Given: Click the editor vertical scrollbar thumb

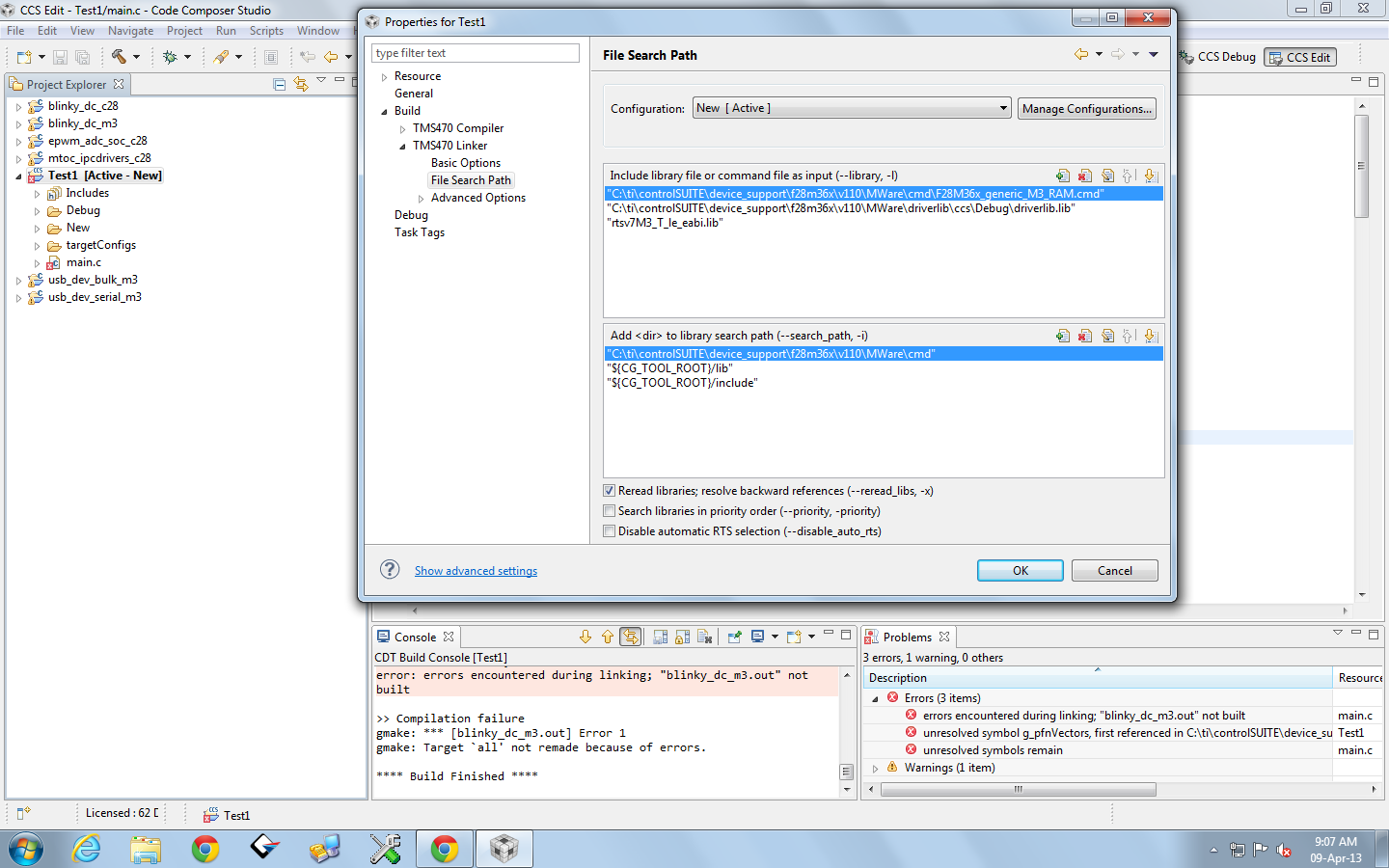Looking at the screenshot, I should coord(1362,166).
